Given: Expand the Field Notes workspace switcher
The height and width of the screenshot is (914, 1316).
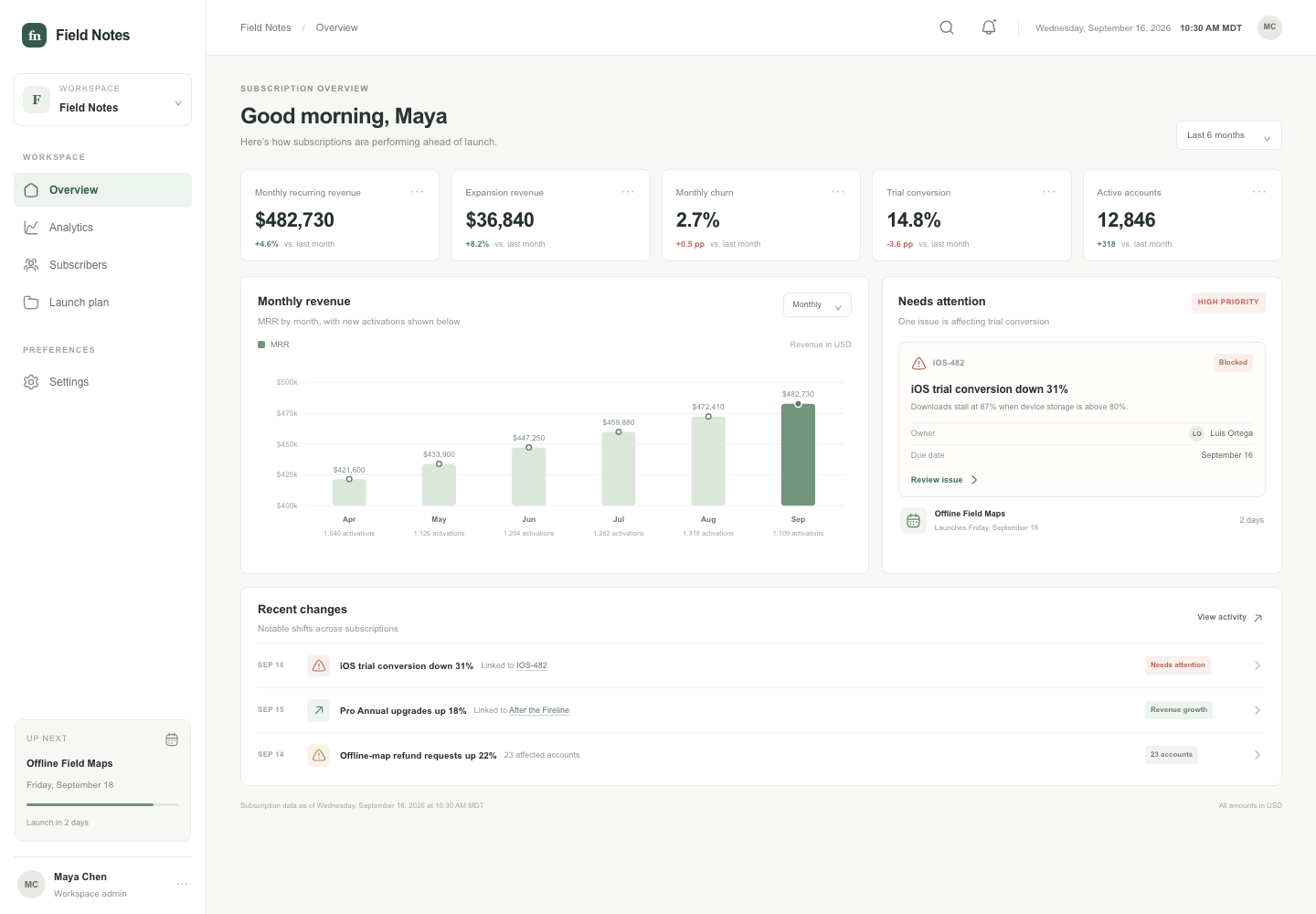Looking at the screenshot, I should tap(102, 100).
